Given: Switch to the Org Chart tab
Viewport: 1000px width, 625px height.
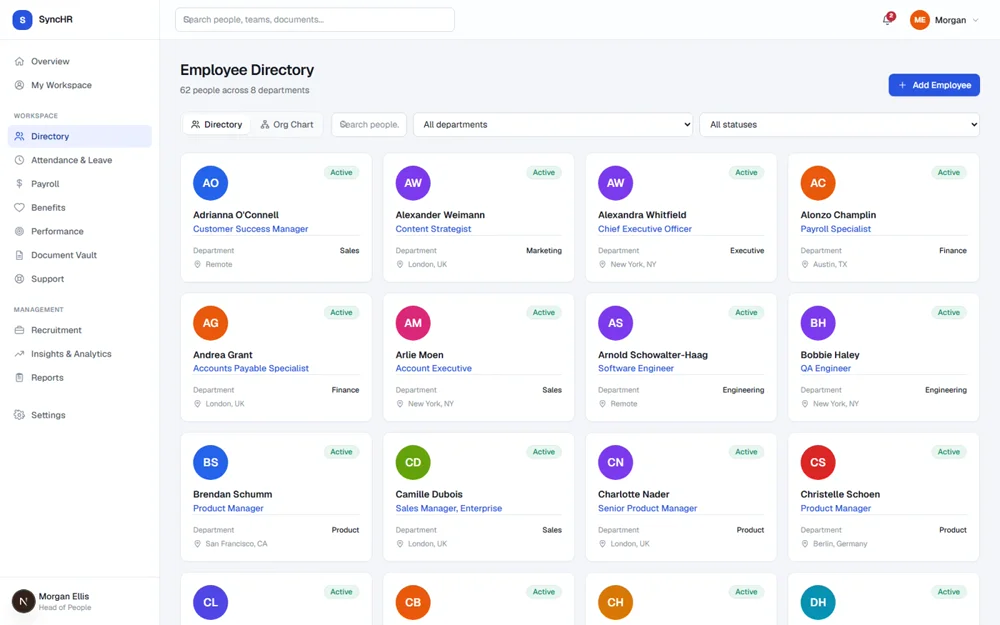Looking at the screenshot, I should pos(287,124).
